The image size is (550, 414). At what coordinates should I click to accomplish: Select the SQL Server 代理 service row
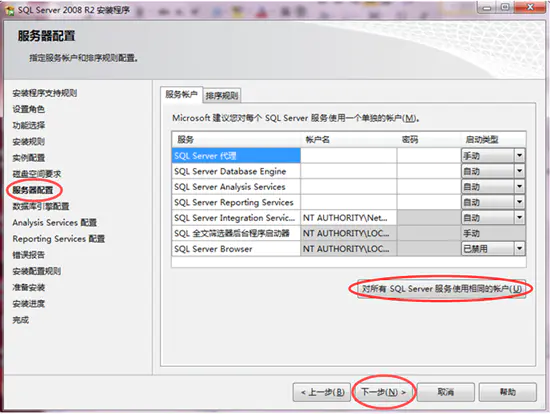[x=236, y=155]
